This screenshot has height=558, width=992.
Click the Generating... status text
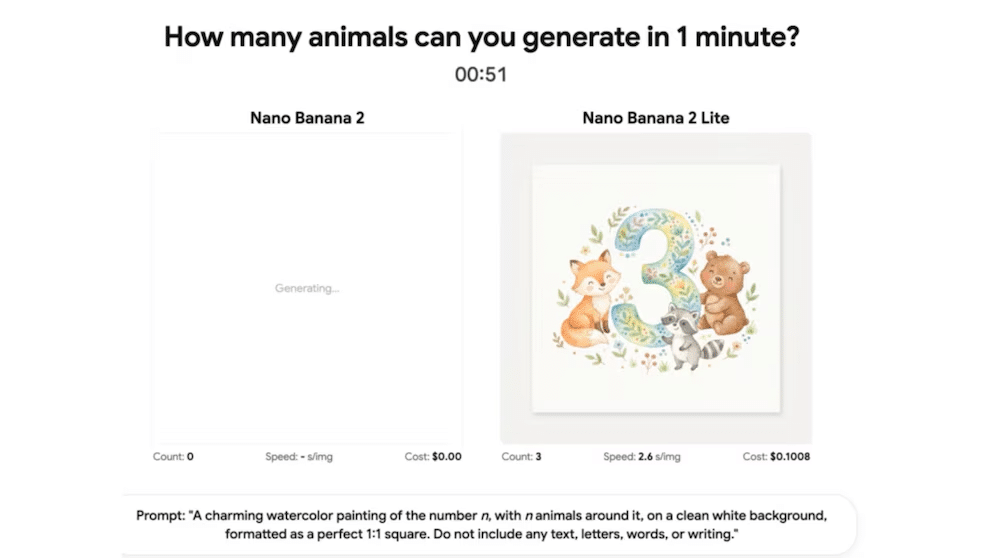[307, 288]
